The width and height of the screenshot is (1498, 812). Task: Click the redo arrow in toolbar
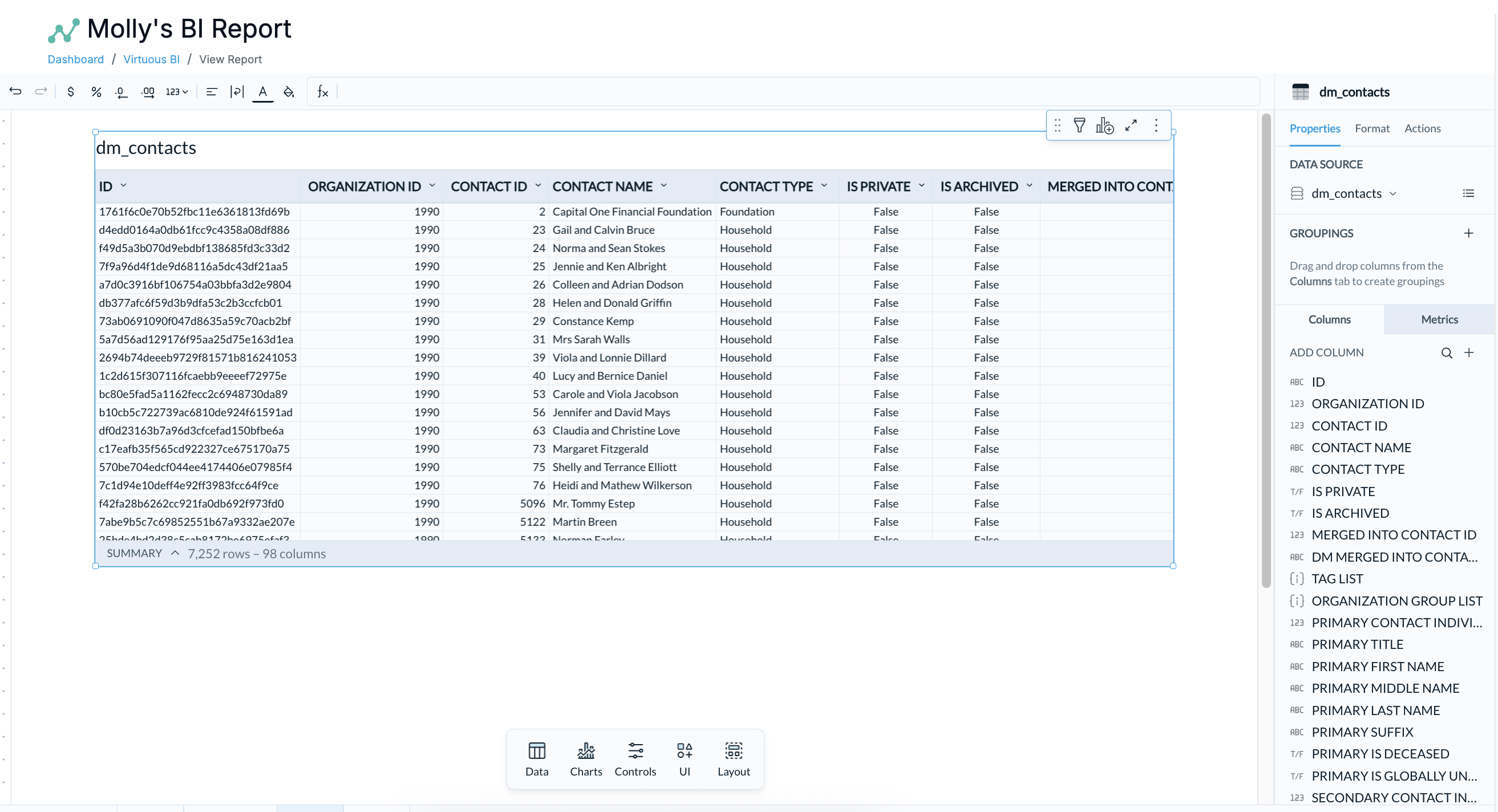[x=41, y=91]
